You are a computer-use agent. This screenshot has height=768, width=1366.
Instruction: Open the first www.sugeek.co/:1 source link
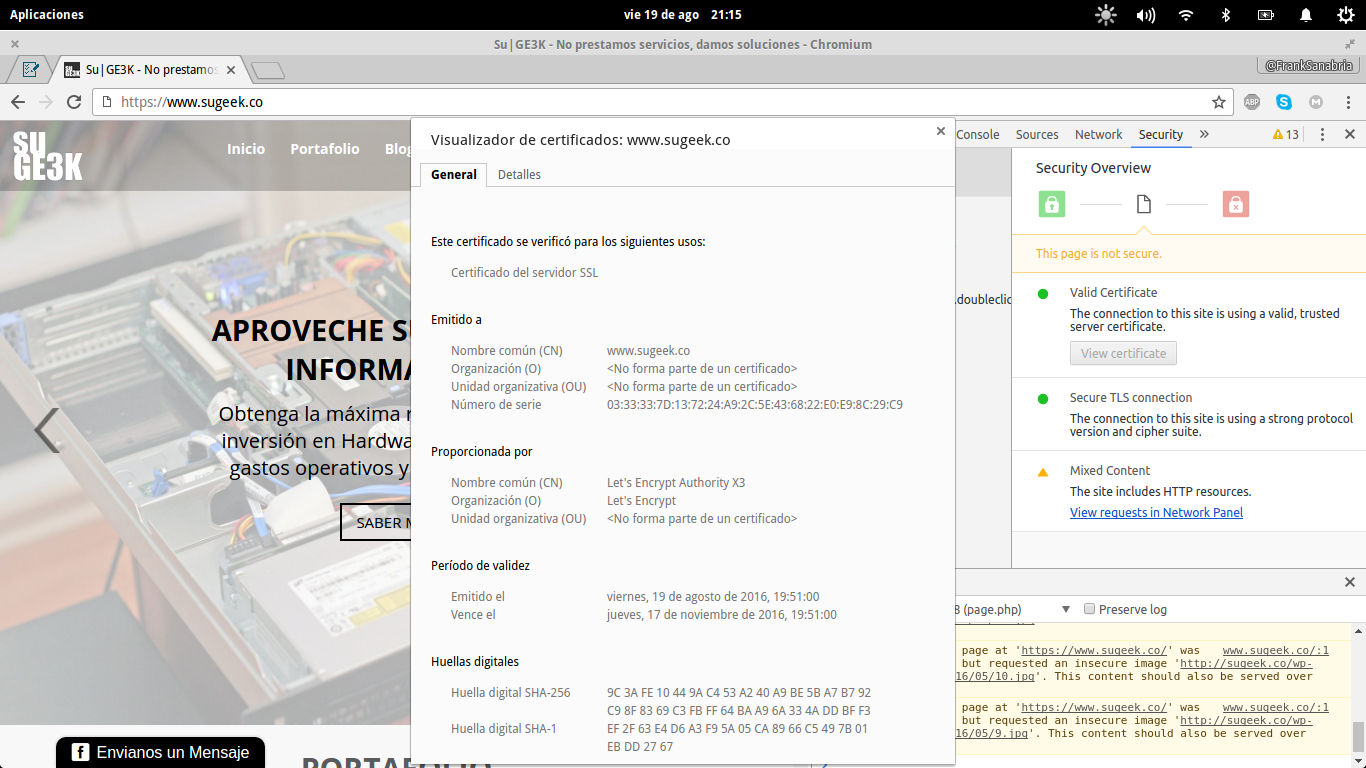click(1275, 650)
